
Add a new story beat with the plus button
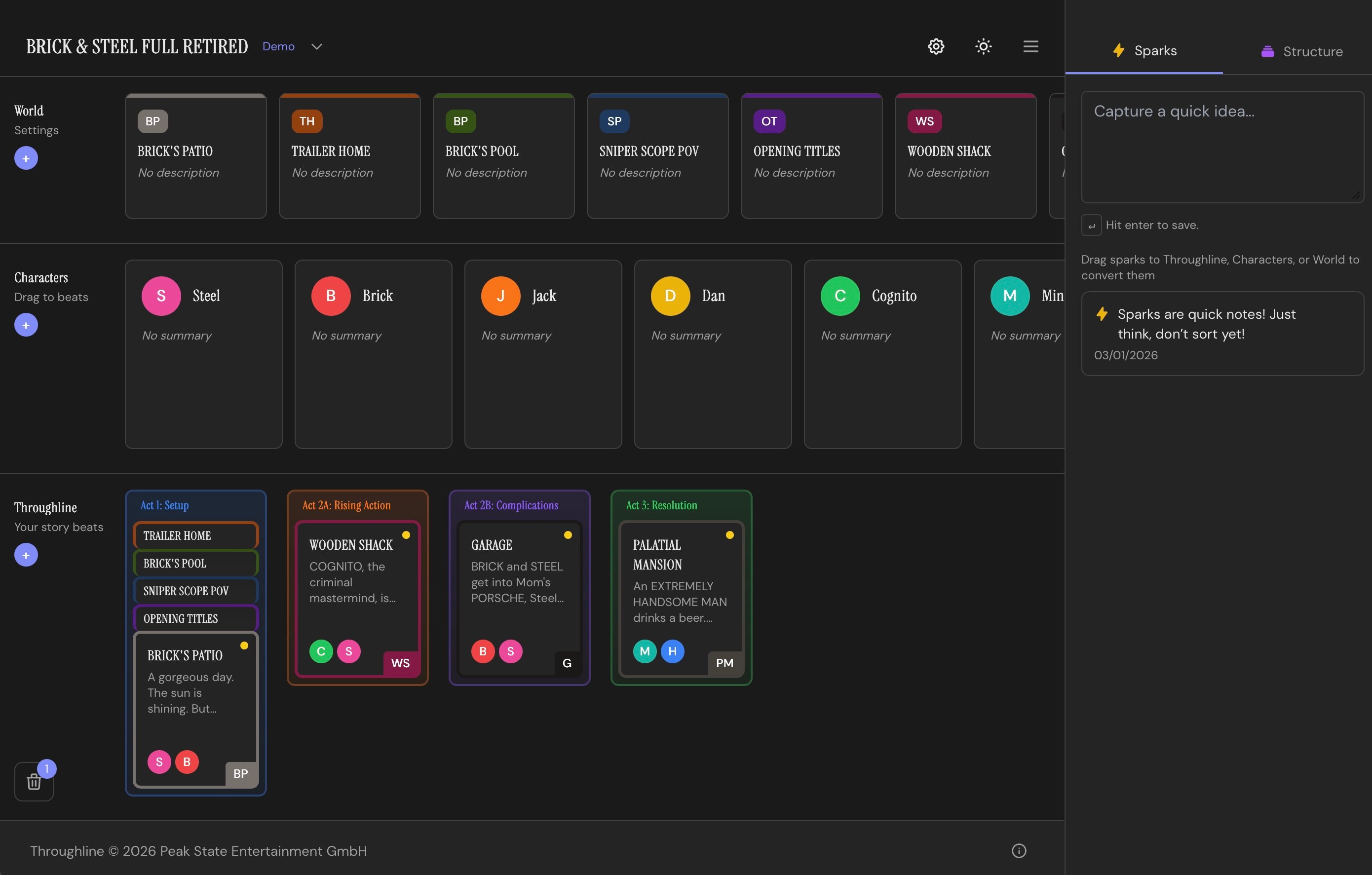coord(26,555)
